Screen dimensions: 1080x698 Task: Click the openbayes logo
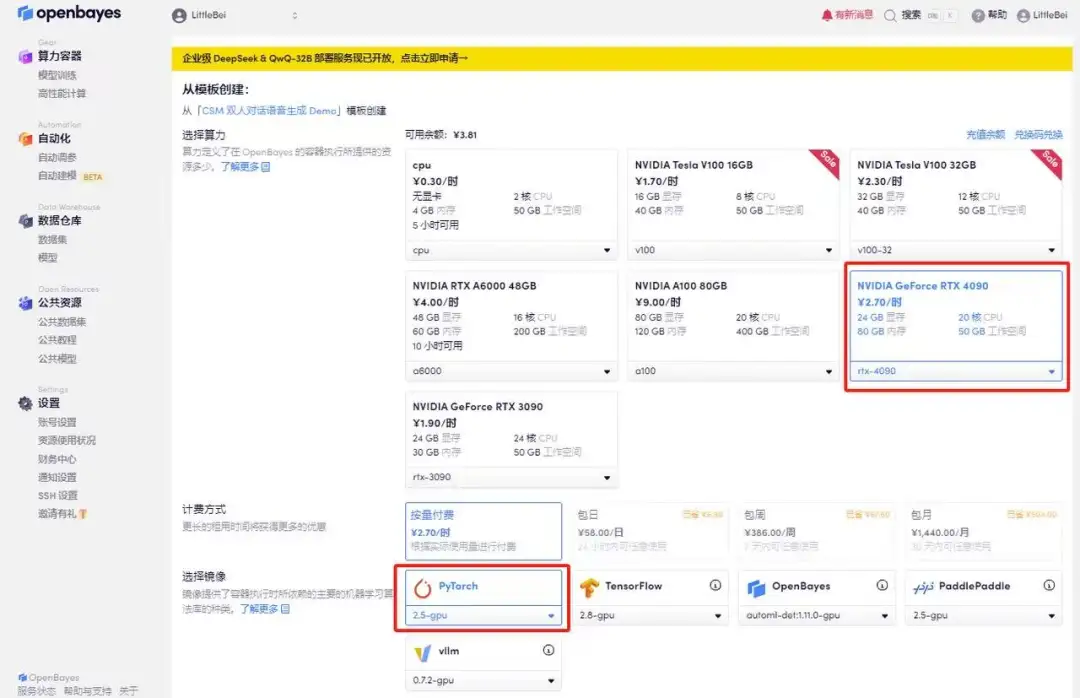[69, 13]
